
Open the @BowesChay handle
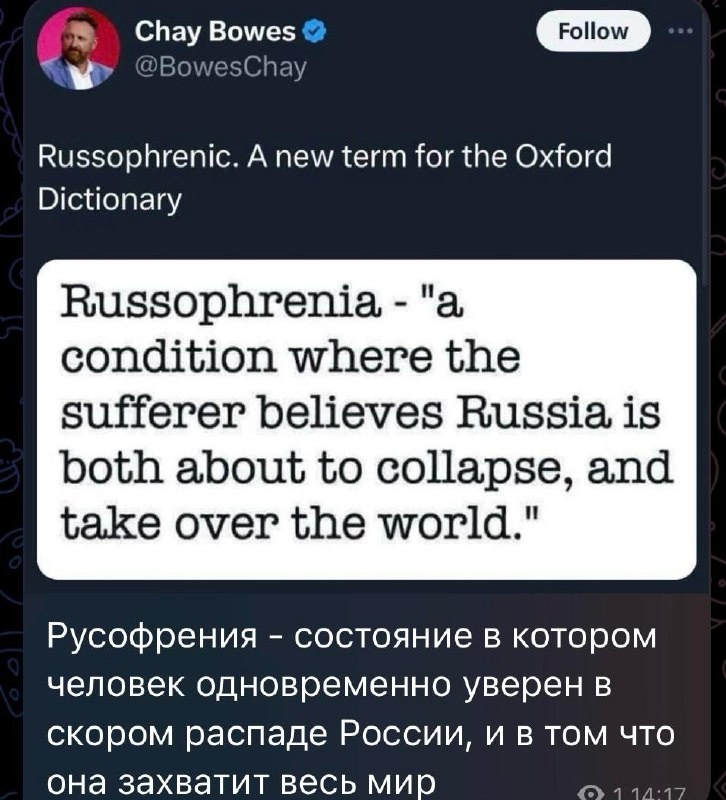(x=220, y=66)
